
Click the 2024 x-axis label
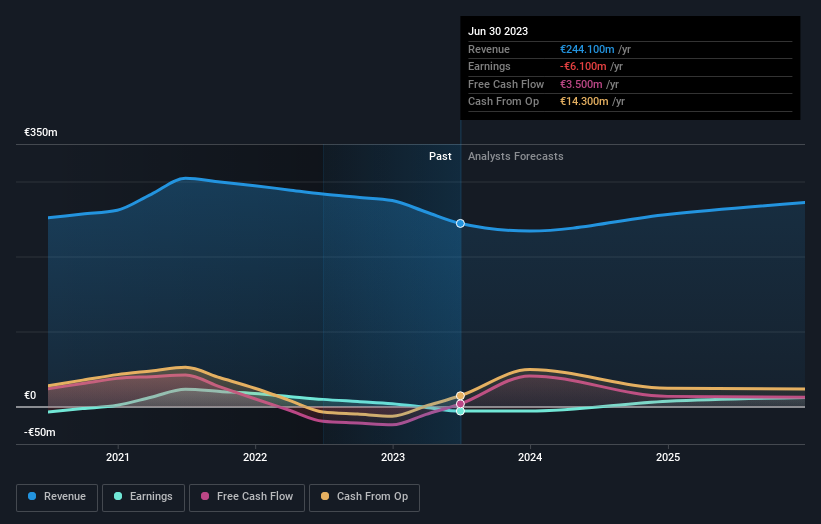[x=530, y=458]
